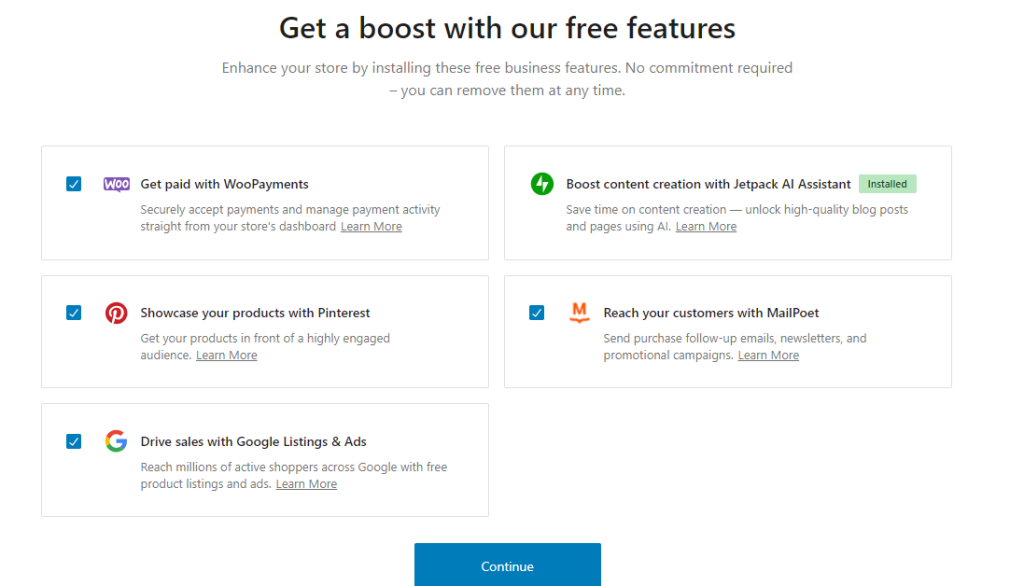Click the green Installed badge
This screenshot has width=1024, height=586.
tap(887, 184)
